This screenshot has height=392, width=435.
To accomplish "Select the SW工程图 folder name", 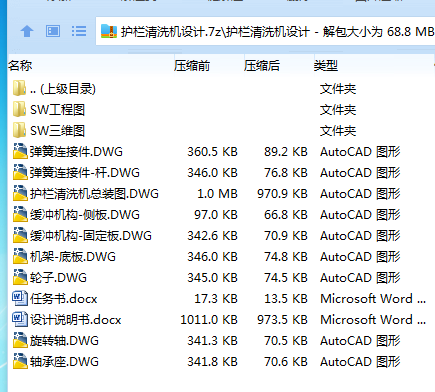I will [57, 110].
